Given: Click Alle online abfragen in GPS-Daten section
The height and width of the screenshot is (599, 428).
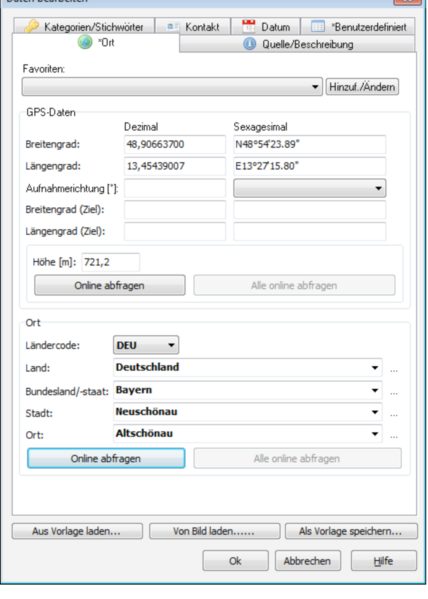Looking at the screenshot, I should tap(294, 285).
